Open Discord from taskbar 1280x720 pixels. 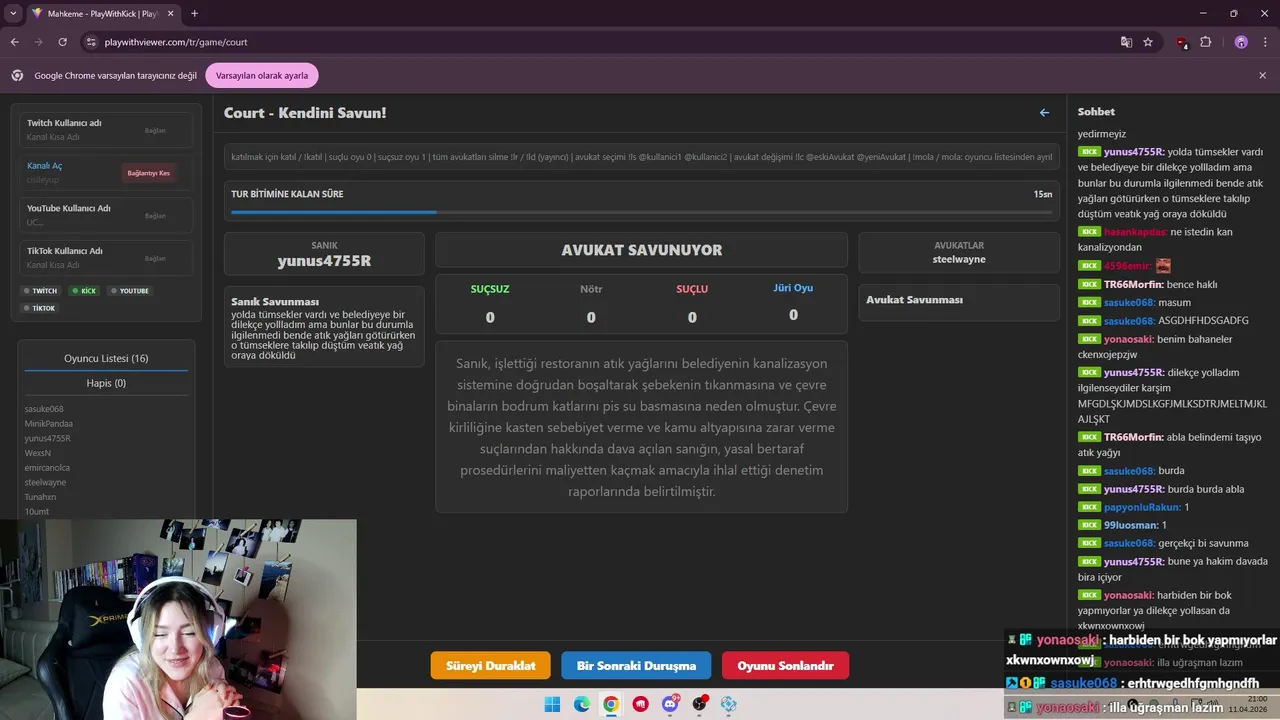670,704
